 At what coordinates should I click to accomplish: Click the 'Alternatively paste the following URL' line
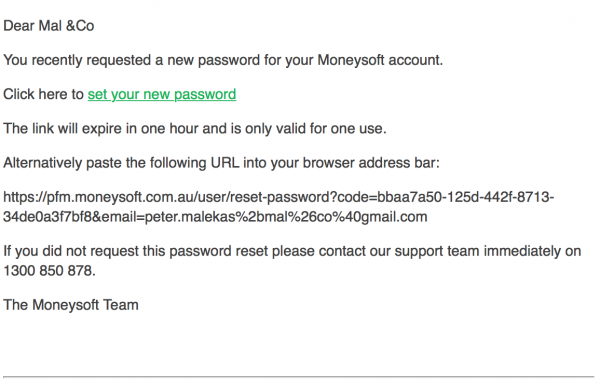click(x=222, y=163)
